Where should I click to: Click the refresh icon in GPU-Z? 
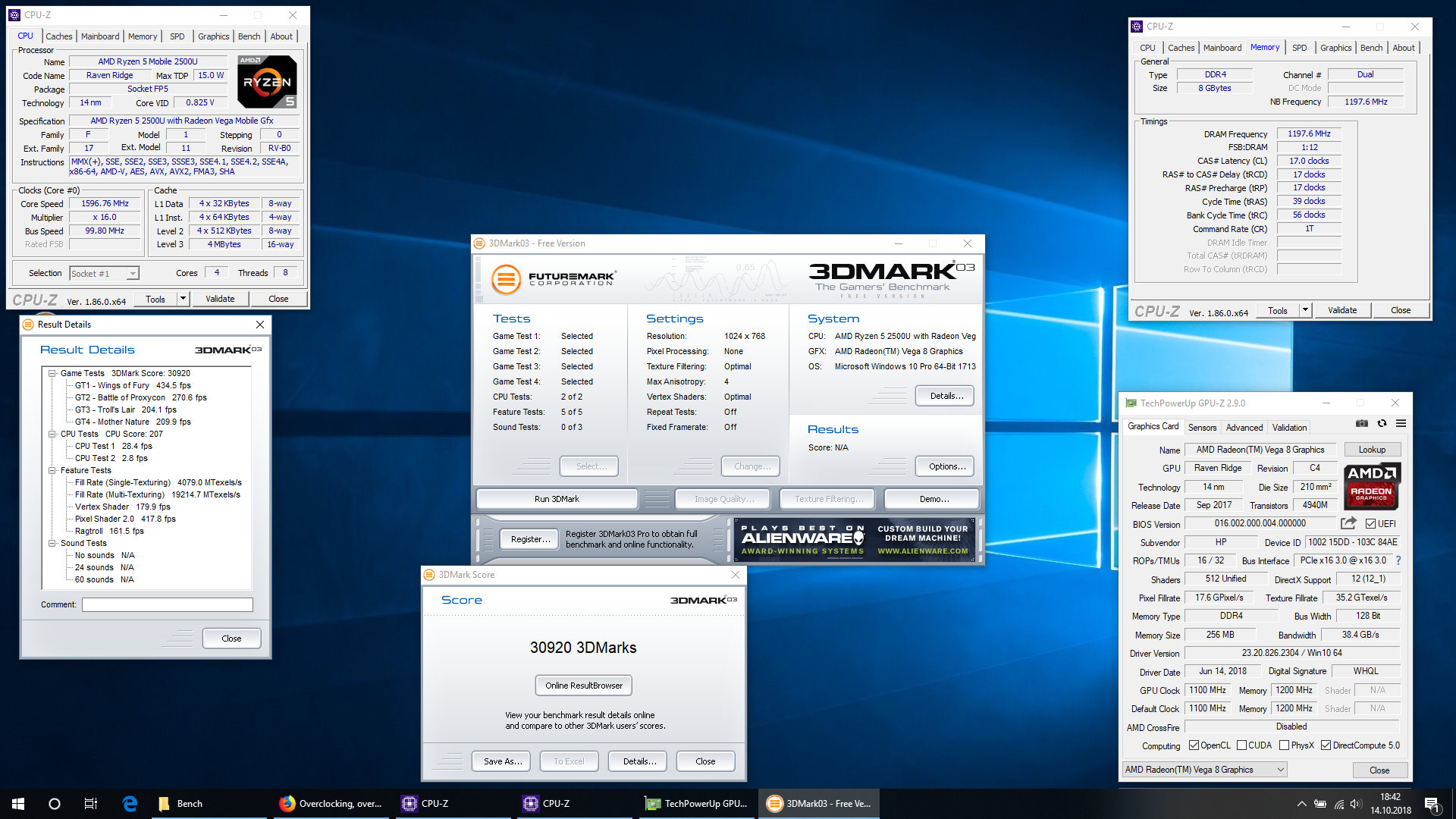point(1382,424)
